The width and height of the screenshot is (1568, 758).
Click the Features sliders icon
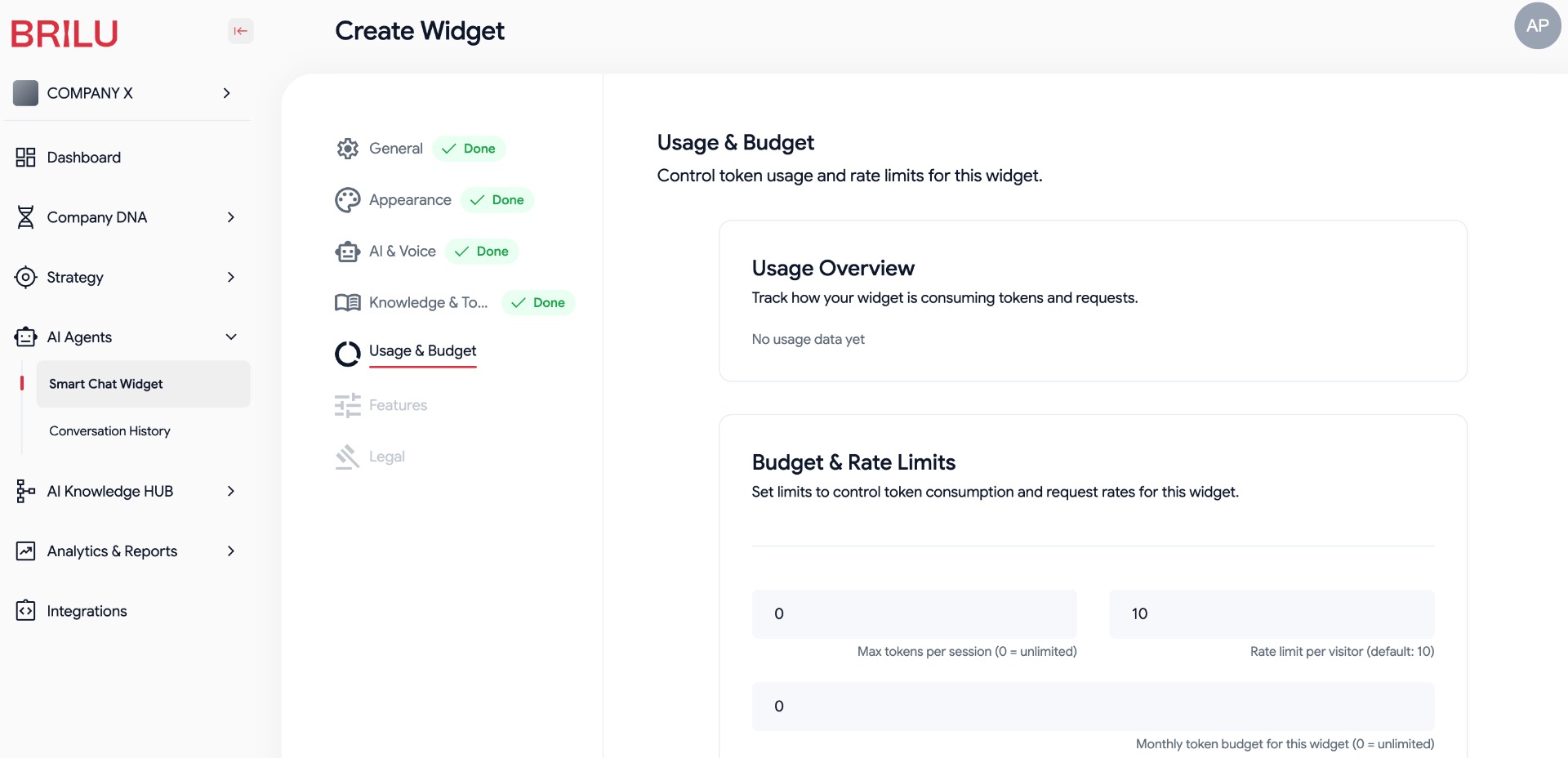pos(348,405)
